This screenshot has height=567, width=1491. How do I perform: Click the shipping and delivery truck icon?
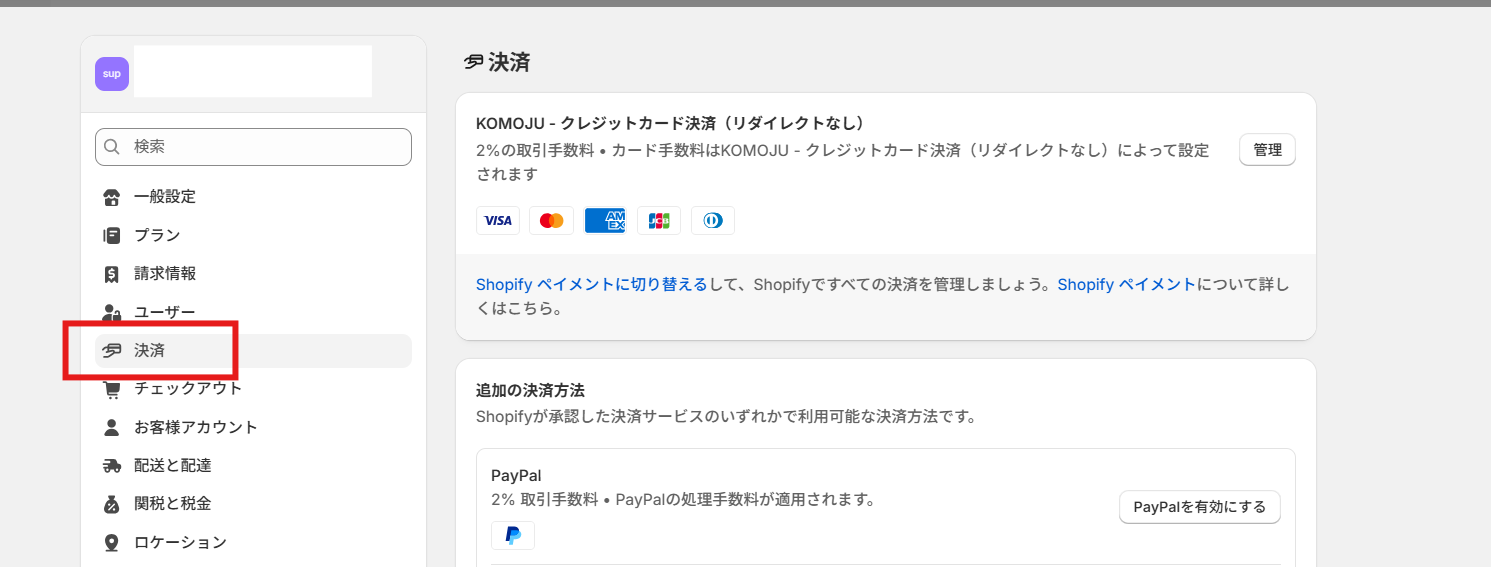point(112,466)
